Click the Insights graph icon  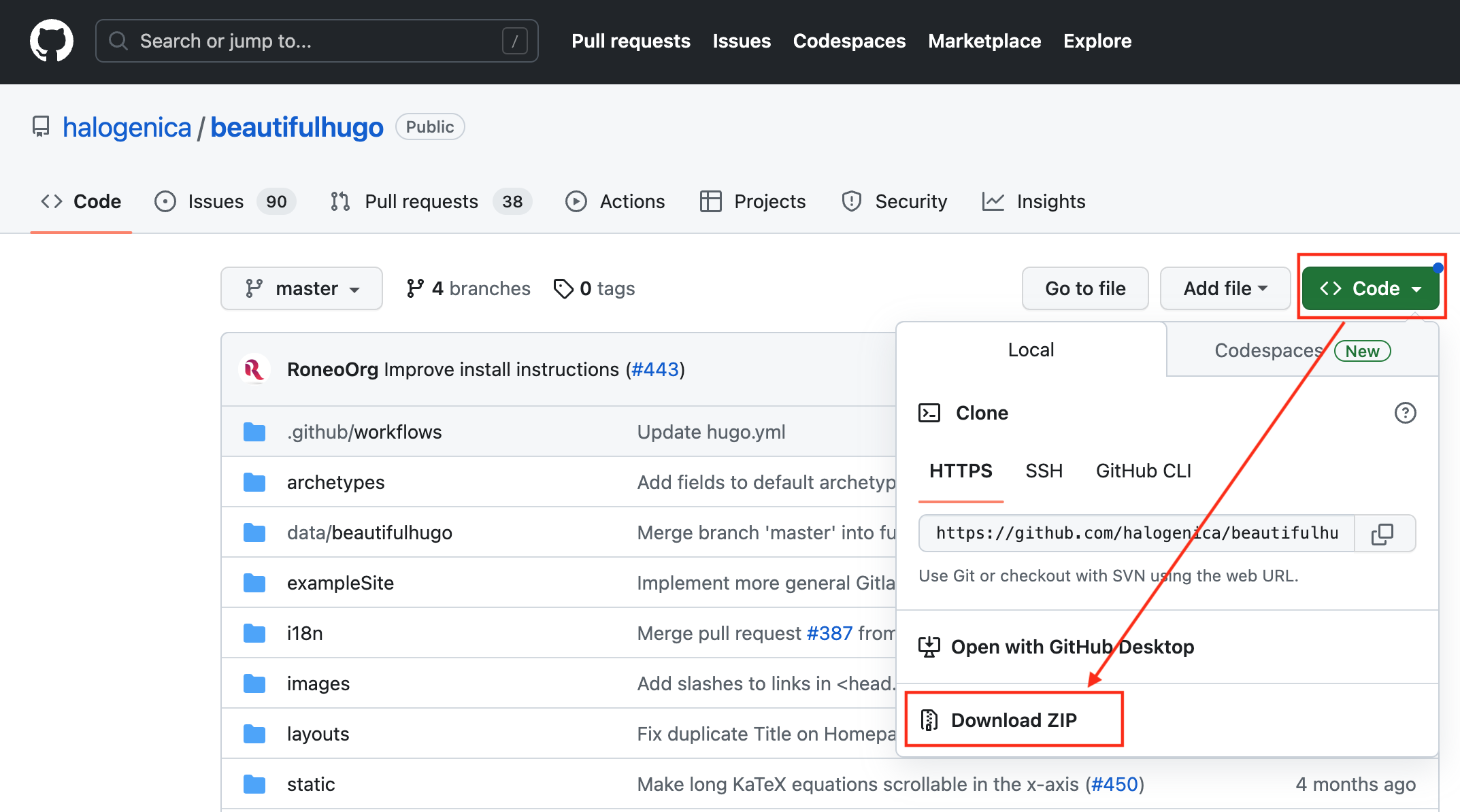click(993, 201)
